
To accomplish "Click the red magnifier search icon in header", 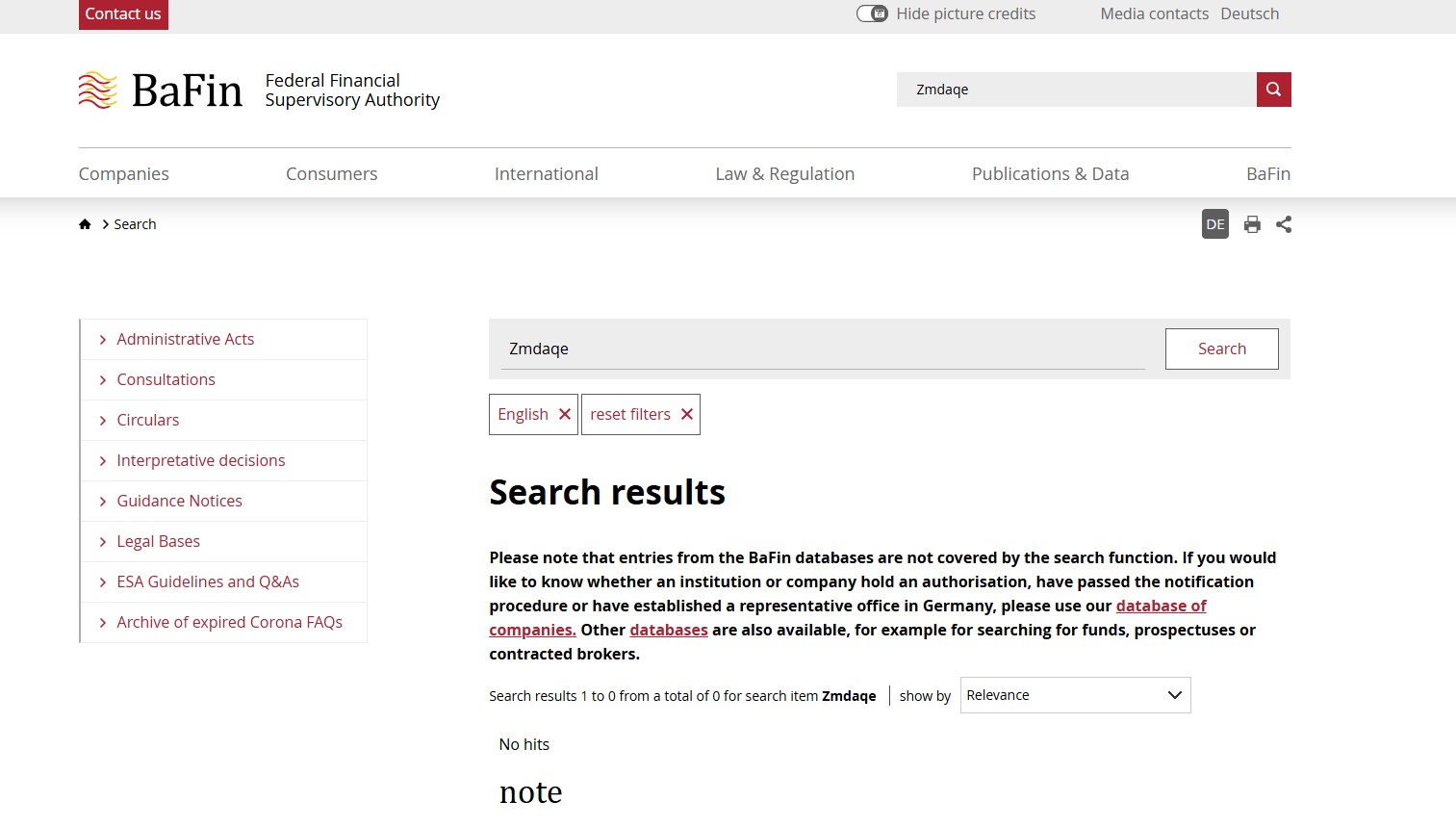I will click(x=1273, y=90).
